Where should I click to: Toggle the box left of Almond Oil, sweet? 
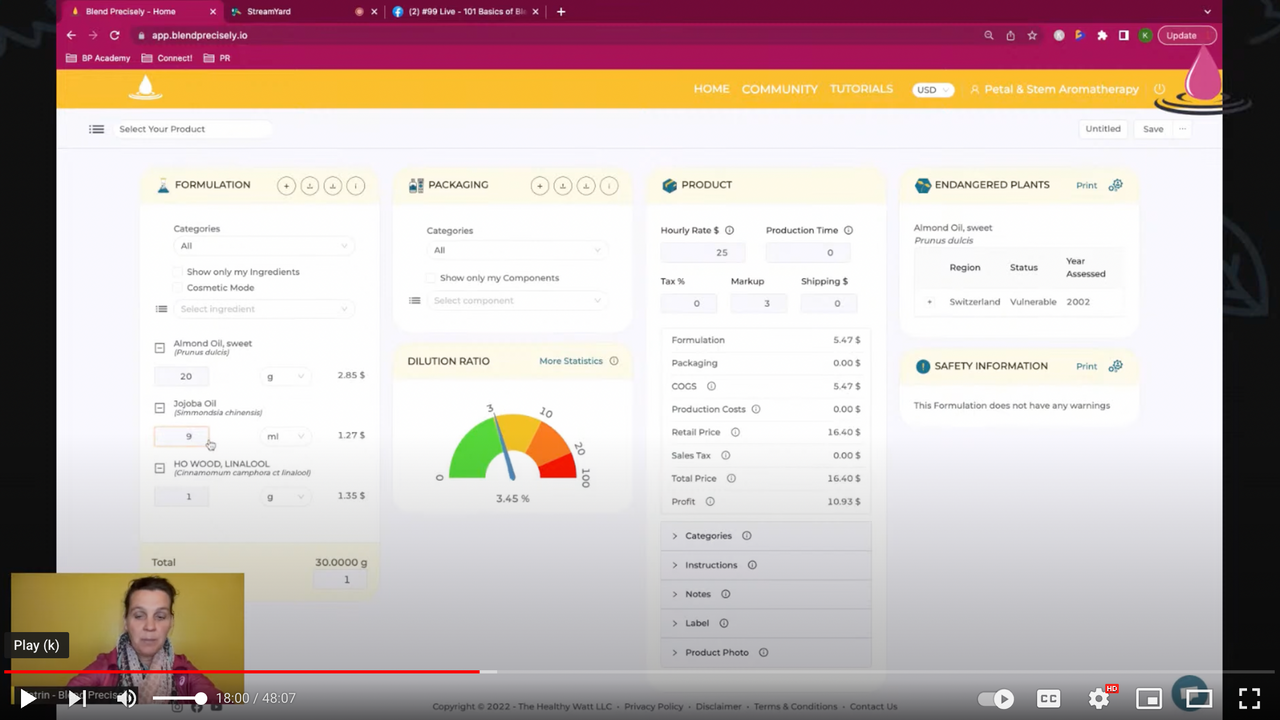(159, 348)
